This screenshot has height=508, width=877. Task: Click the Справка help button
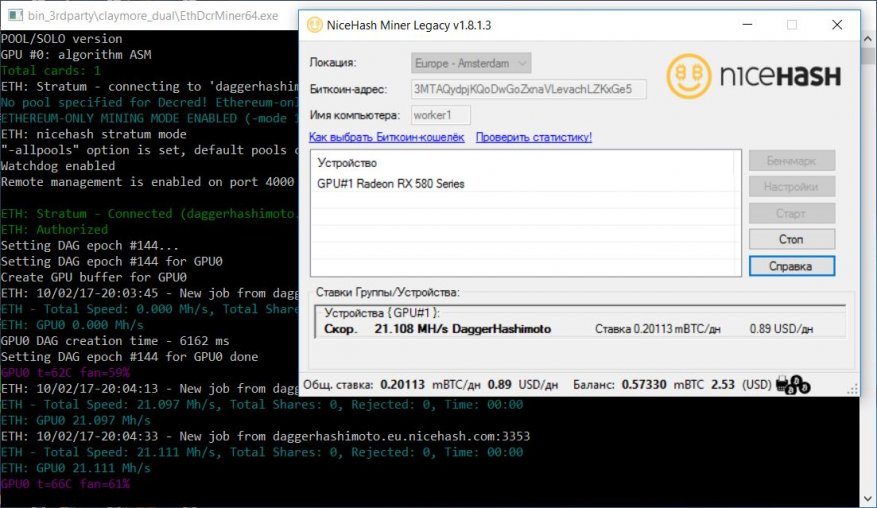[x=791, y=266]
